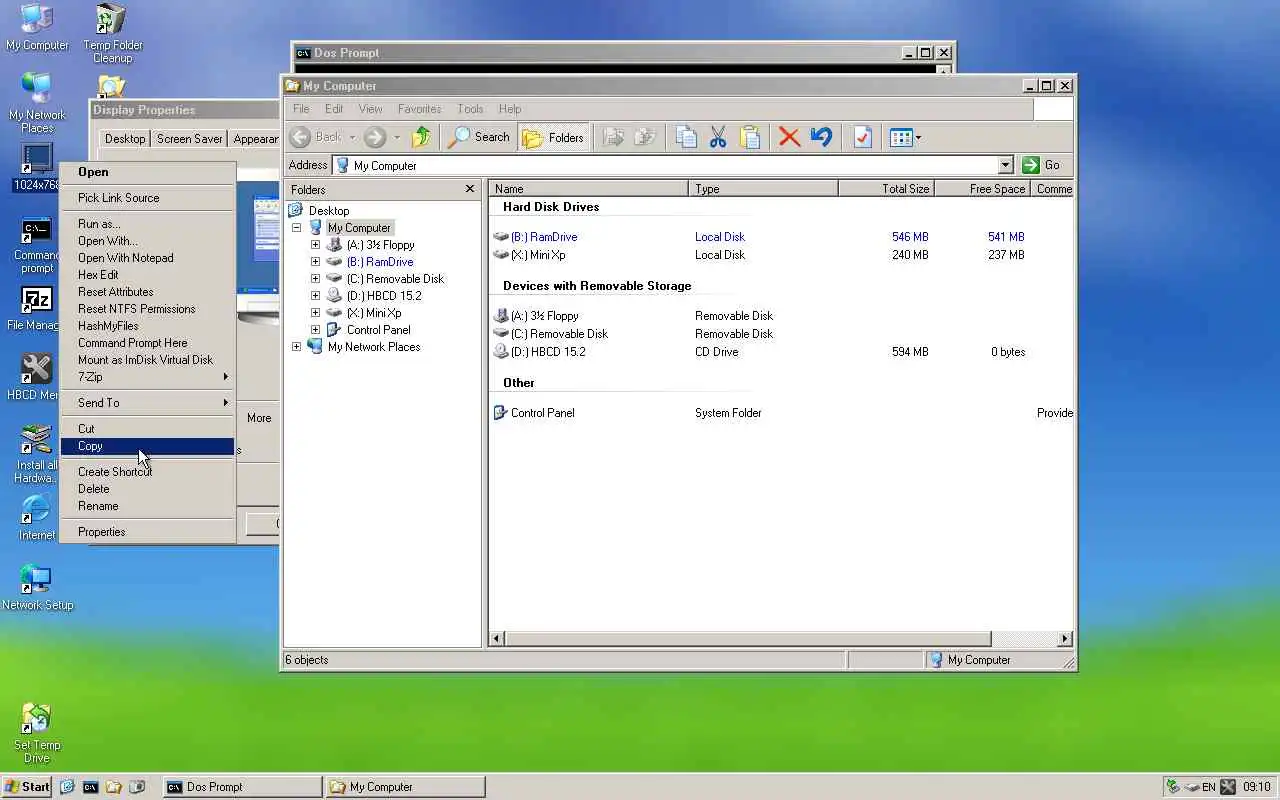Expand the (B:) RamDrive tree node
This screenshot has width=1280, height=800.
coord(315,262)
